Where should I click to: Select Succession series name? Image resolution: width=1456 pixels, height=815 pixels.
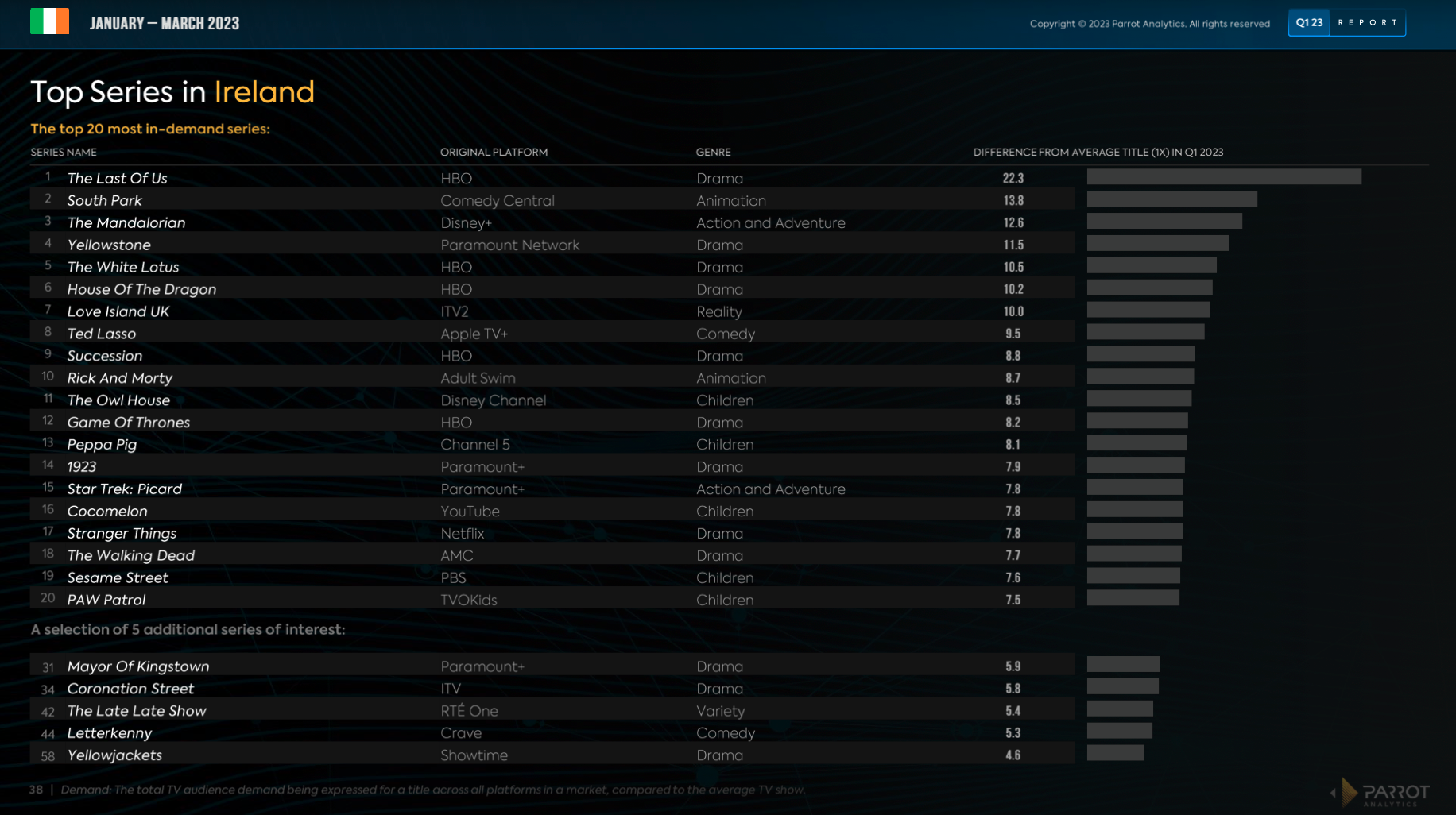click(x=105, y=356)
